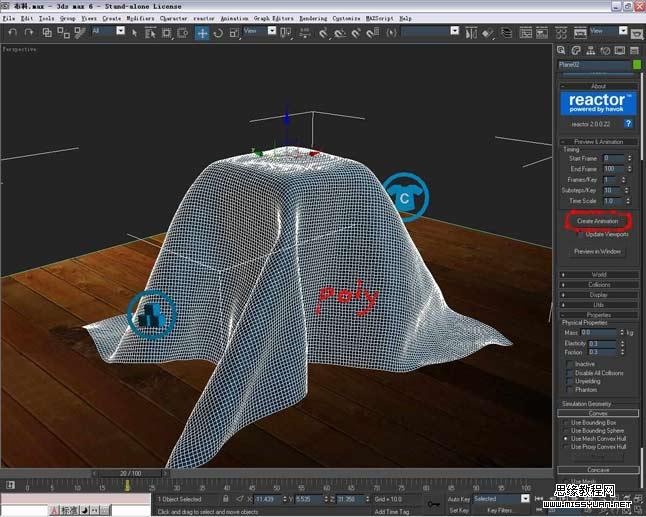Toggle Disable All Collisions checkbox
The height and width of the screenshot is (517, 646).
pos(570,373)
